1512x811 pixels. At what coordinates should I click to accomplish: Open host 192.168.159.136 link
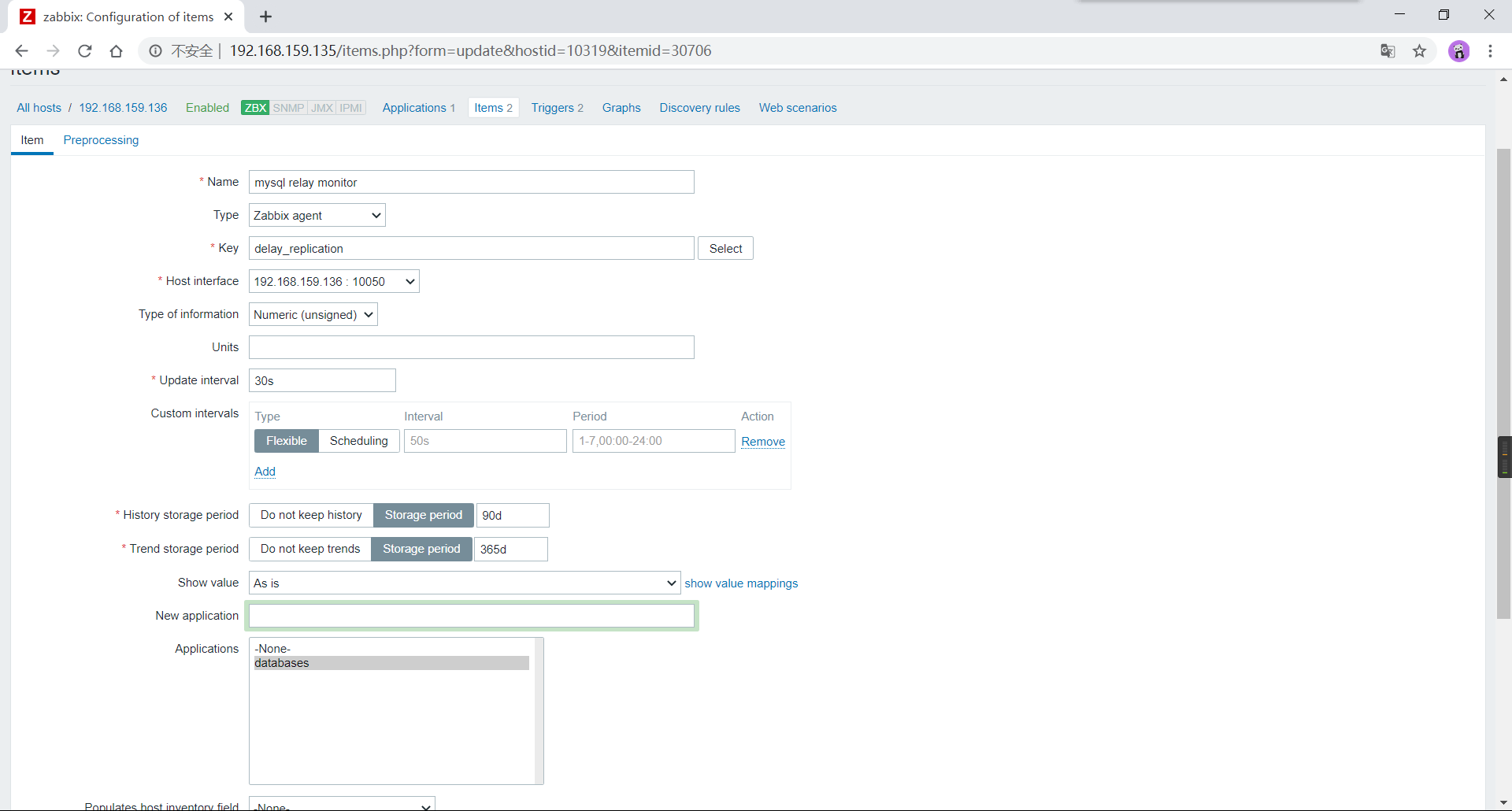click(x=123, y=108)
